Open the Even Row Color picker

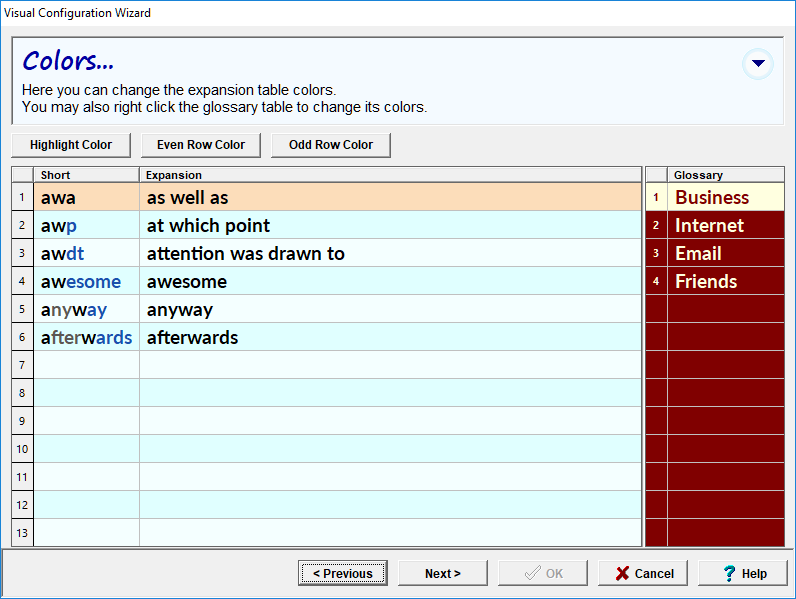201,145
